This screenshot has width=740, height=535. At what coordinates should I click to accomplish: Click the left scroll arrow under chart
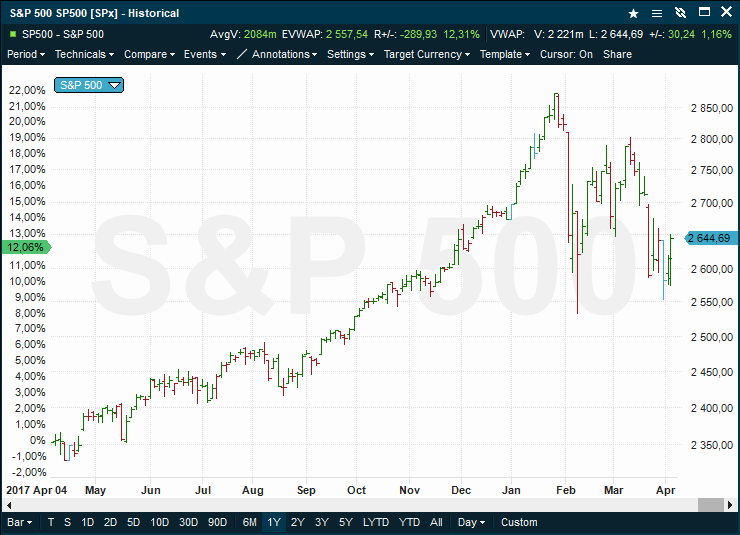coord(8,505)
